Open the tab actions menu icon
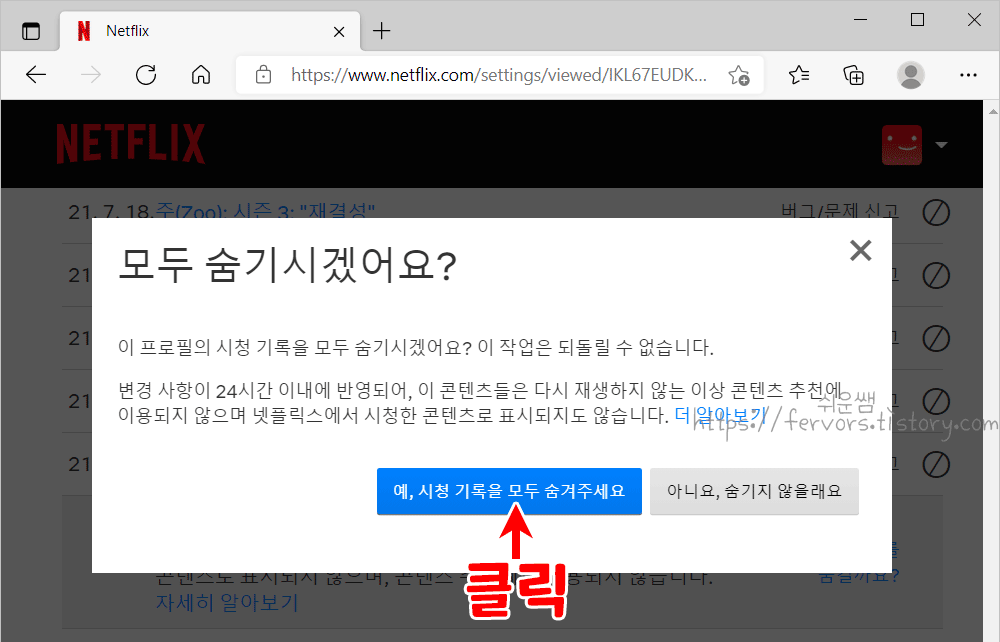This screenshot has width=1000, height=642. pos(31,31)
